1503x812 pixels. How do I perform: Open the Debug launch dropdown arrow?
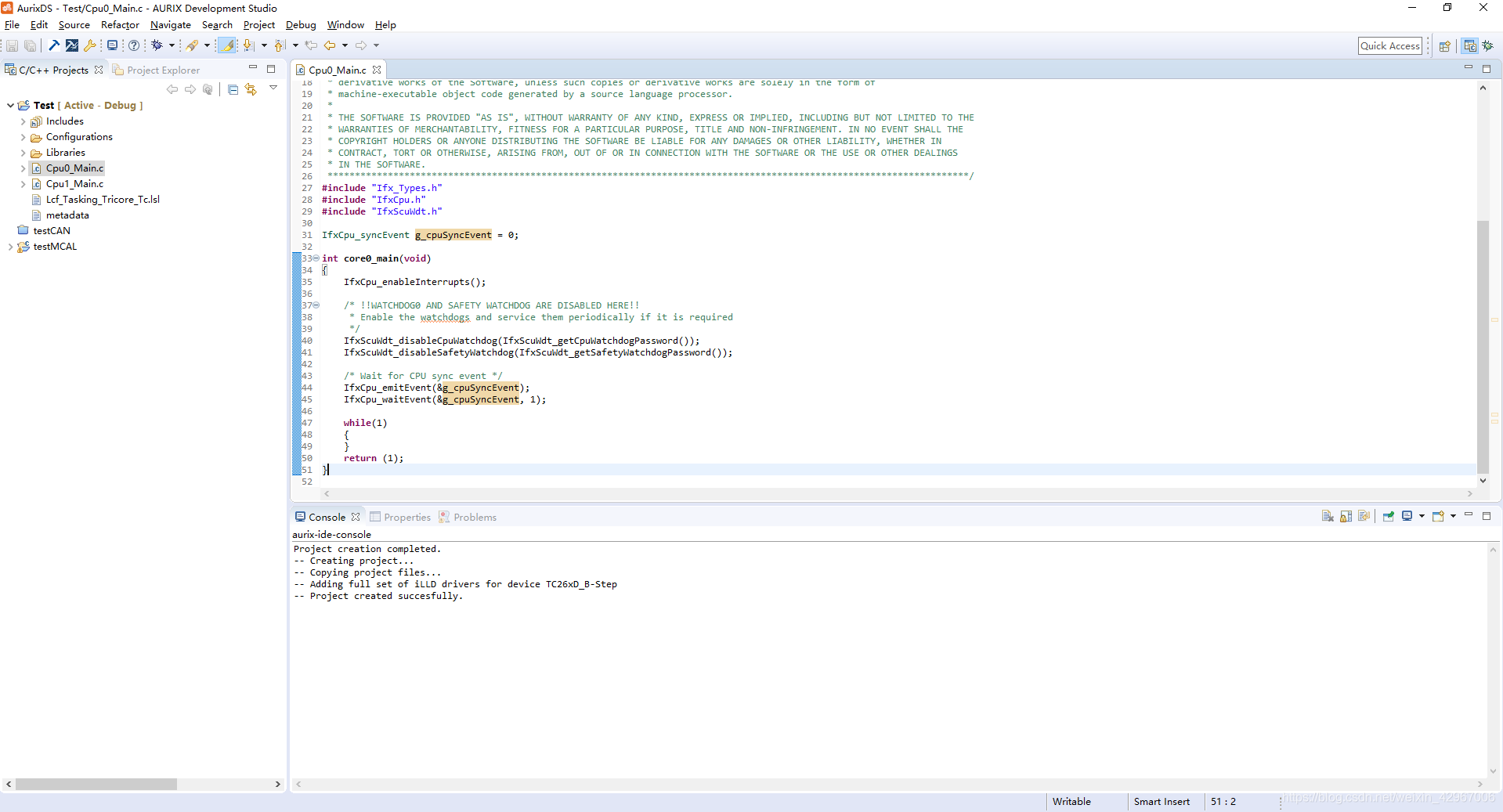point(172,45)
